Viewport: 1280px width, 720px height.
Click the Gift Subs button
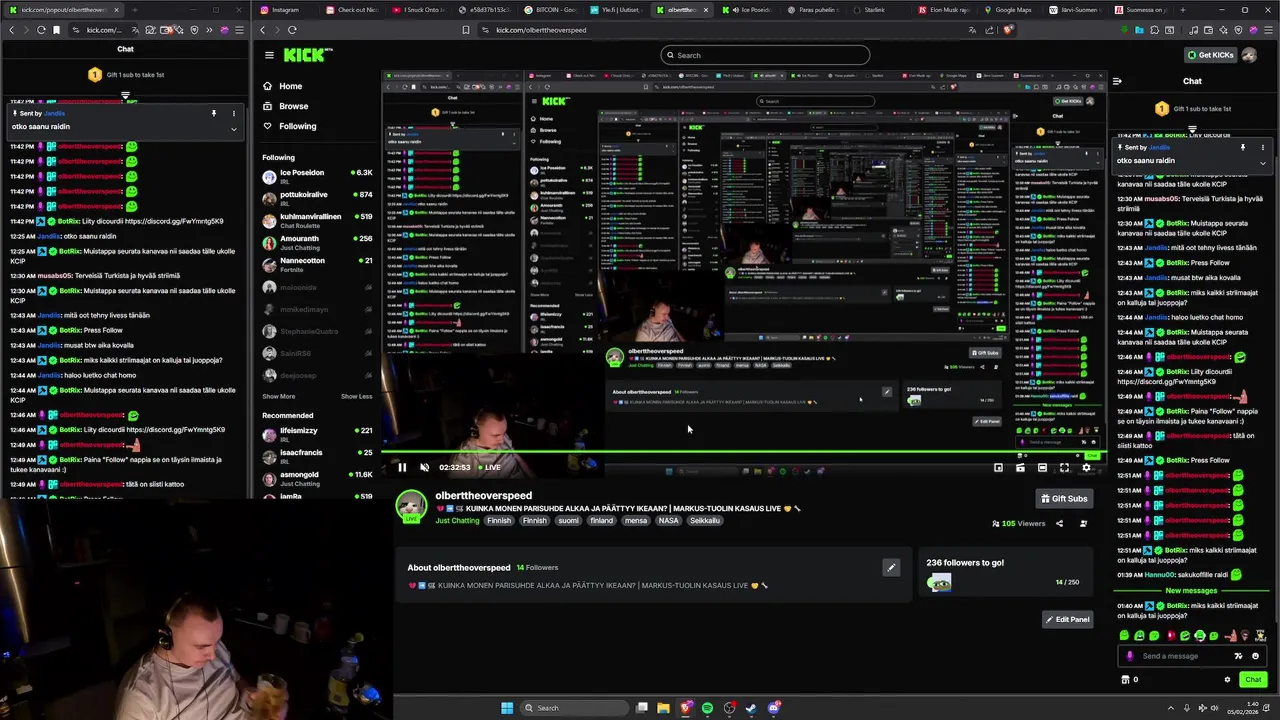pyautogui.click(x=1064, y=498)
